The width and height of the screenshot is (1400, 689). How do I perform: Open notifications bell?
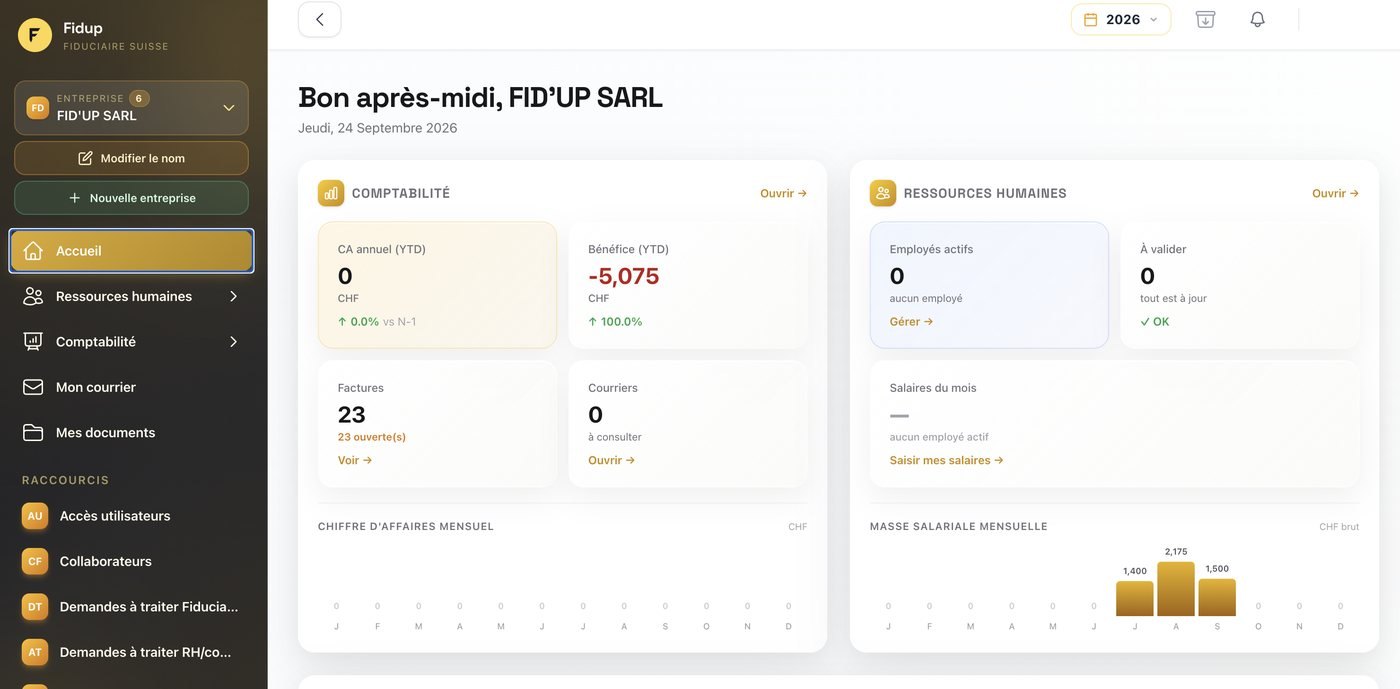1258,19
